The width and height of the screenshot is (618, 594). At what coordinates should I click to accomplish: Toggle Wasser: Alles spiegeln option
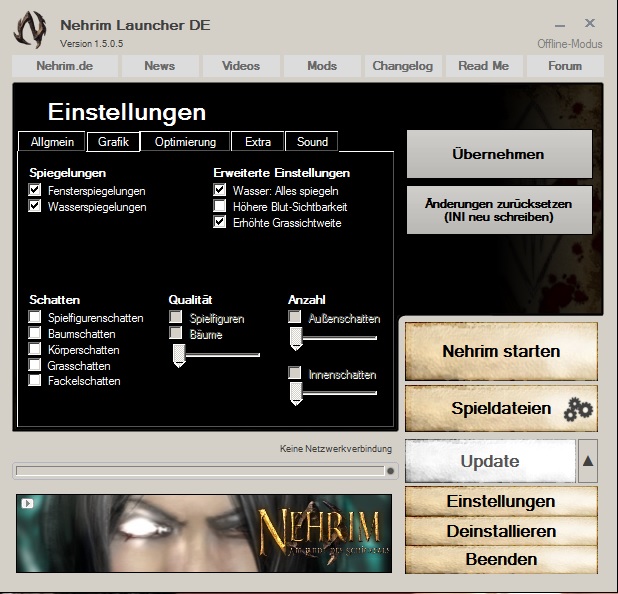coord(220,190)
